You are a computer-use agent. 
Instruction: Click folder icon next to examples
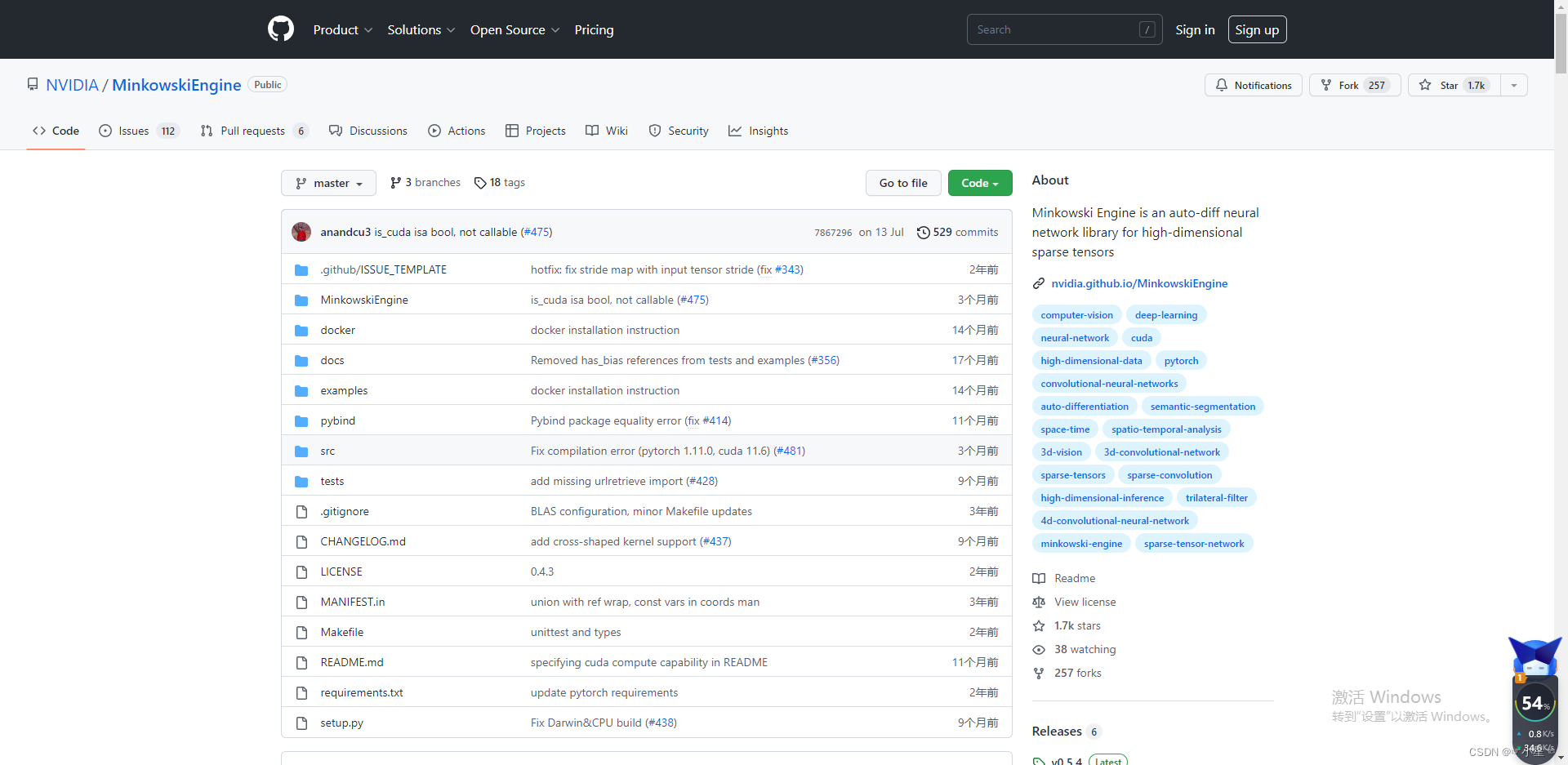click(301, 390)
